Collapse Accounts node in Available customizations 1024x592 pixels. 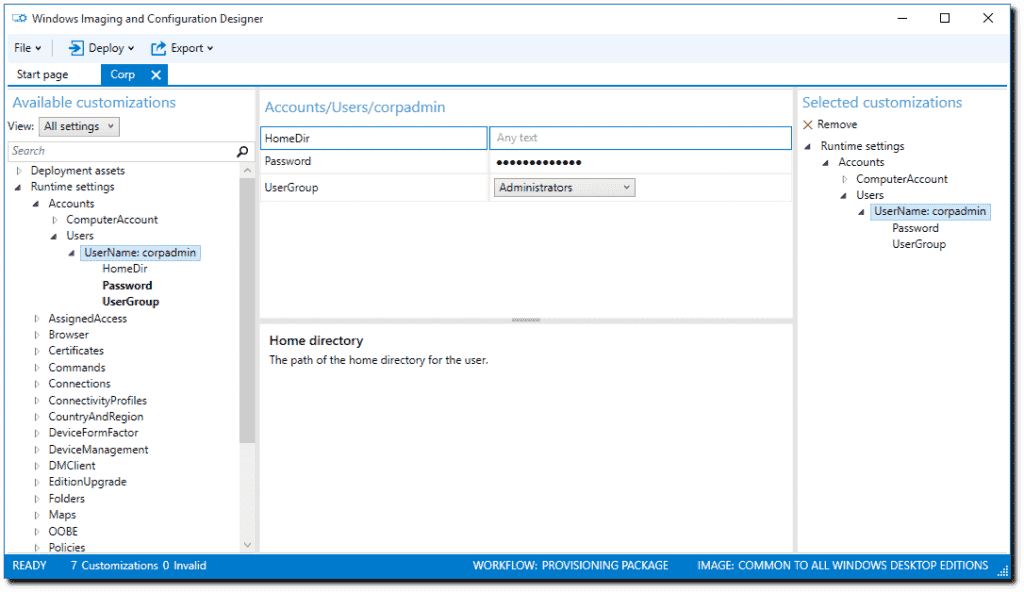click(36, 204)
